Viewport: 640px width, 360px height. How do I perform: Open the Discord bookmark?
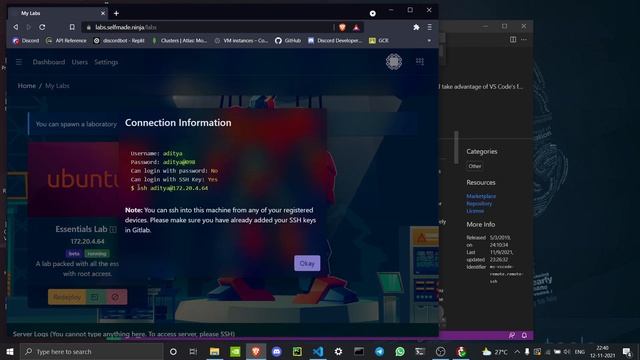(x=26, y=40)
